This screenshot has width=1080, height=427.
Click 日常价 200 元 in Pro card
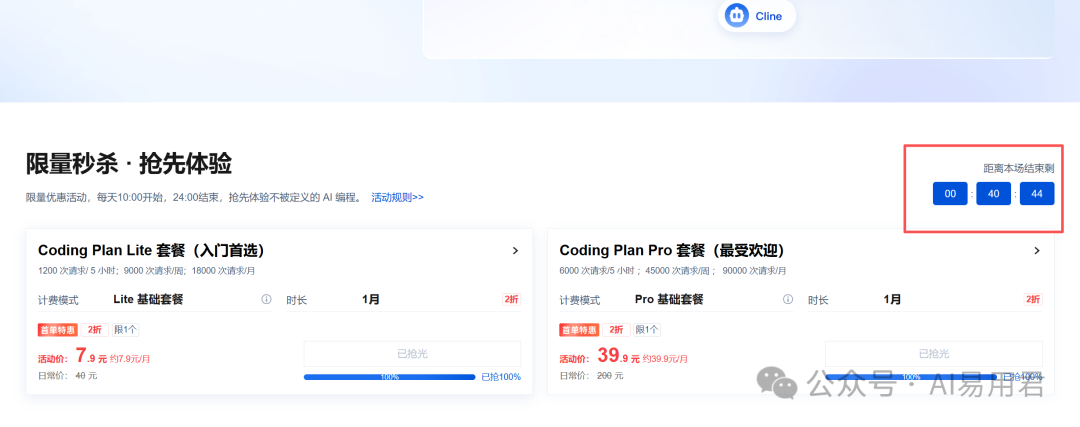pyautogui.click(x=591, y=376)
